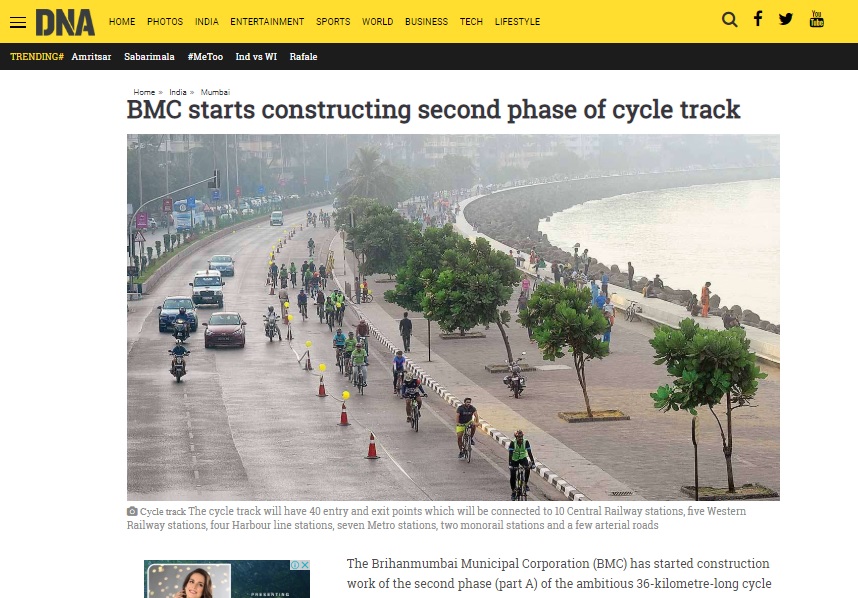Open the LIFESTYLE menu item
This screenshot has height=598, width=858.
point(517,22)
